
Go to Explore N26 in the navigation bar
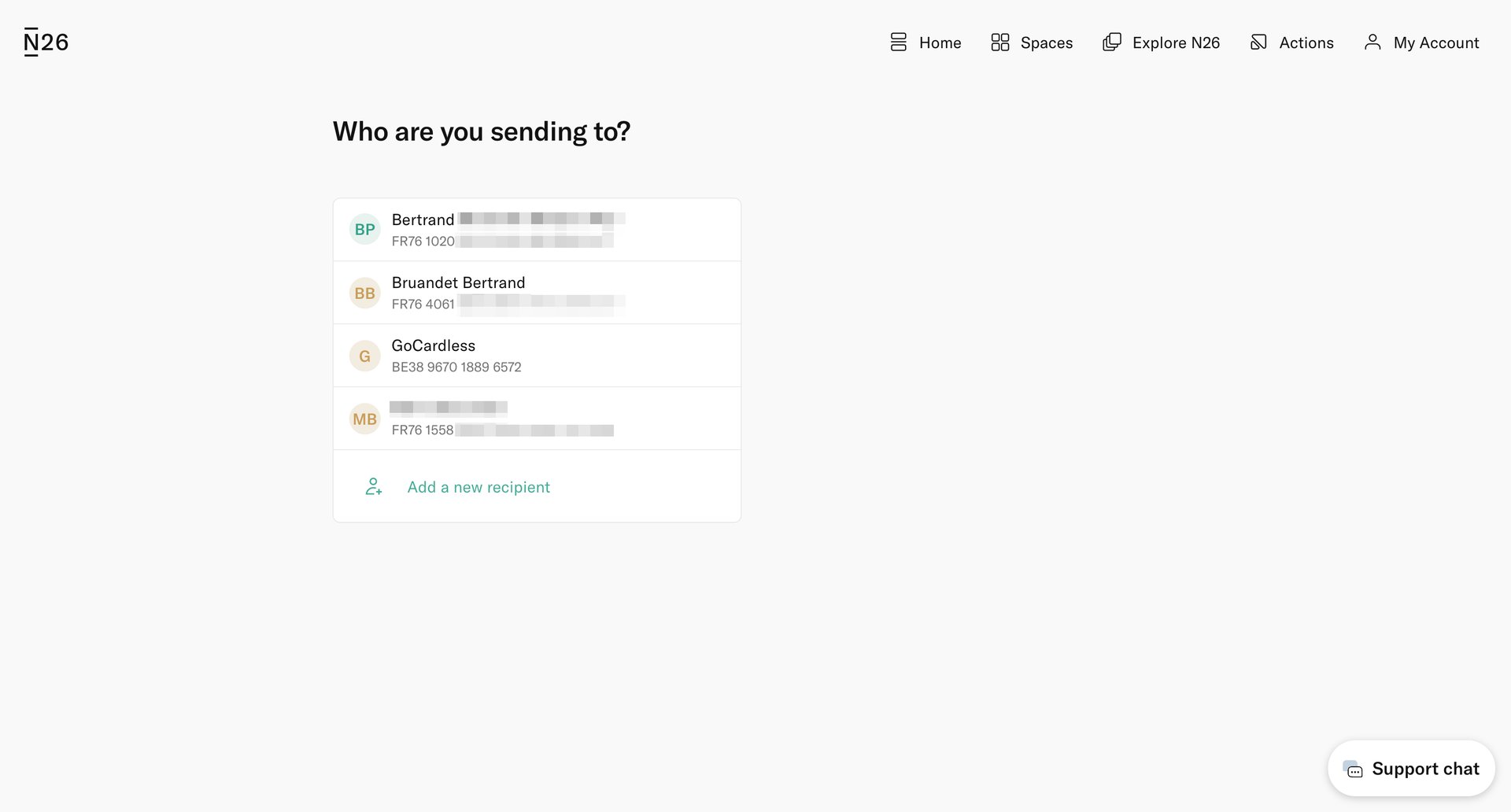1176,42
